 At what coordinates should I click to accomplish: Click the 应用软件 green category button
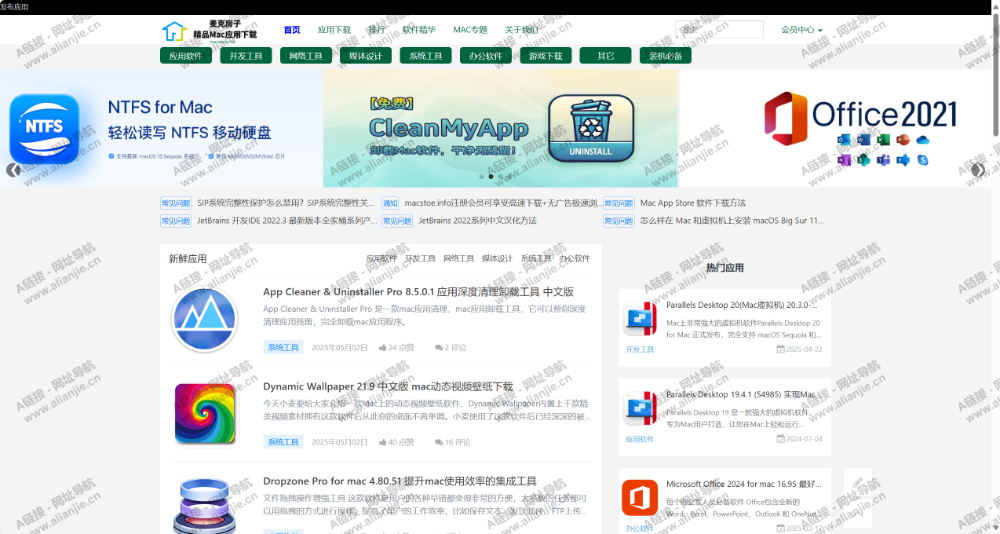click(x=186, y=56)
